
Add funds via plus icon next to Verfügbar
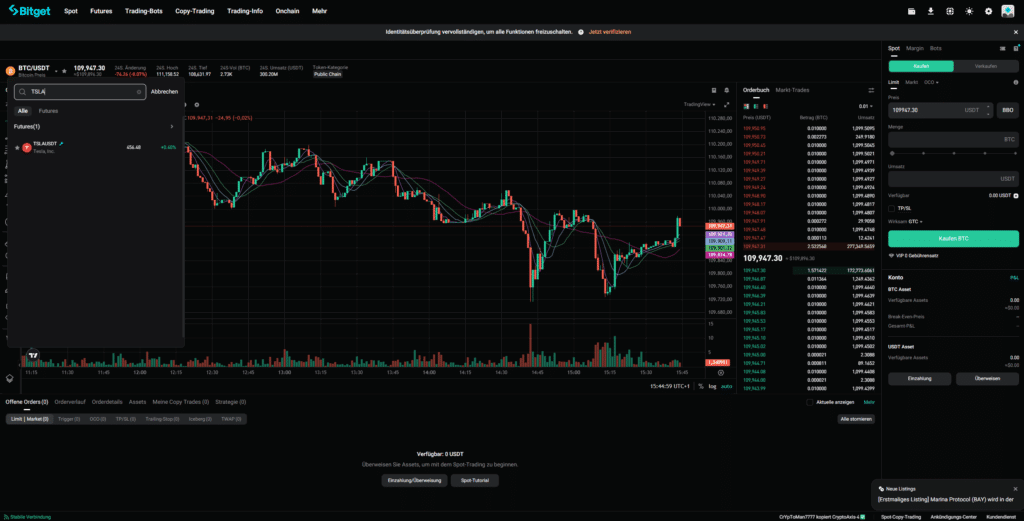[1016, 196]
